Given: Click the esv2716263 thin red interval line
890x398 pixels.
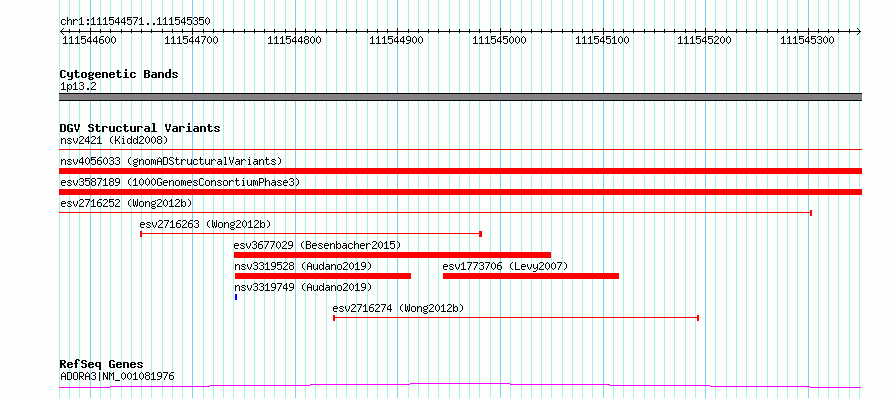Looking at the screenshot, I should [310, 234].
